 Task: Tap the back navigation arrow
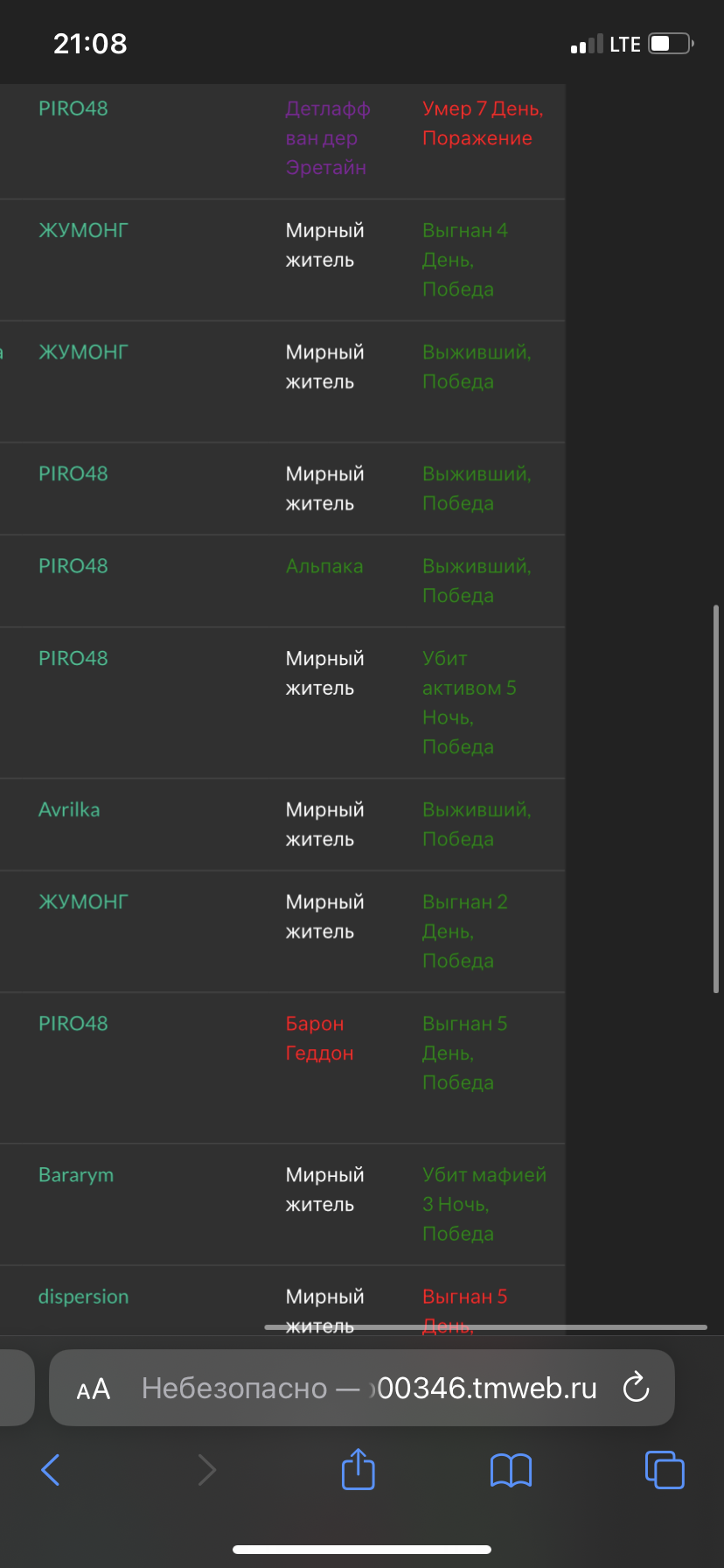point(50,1470)
